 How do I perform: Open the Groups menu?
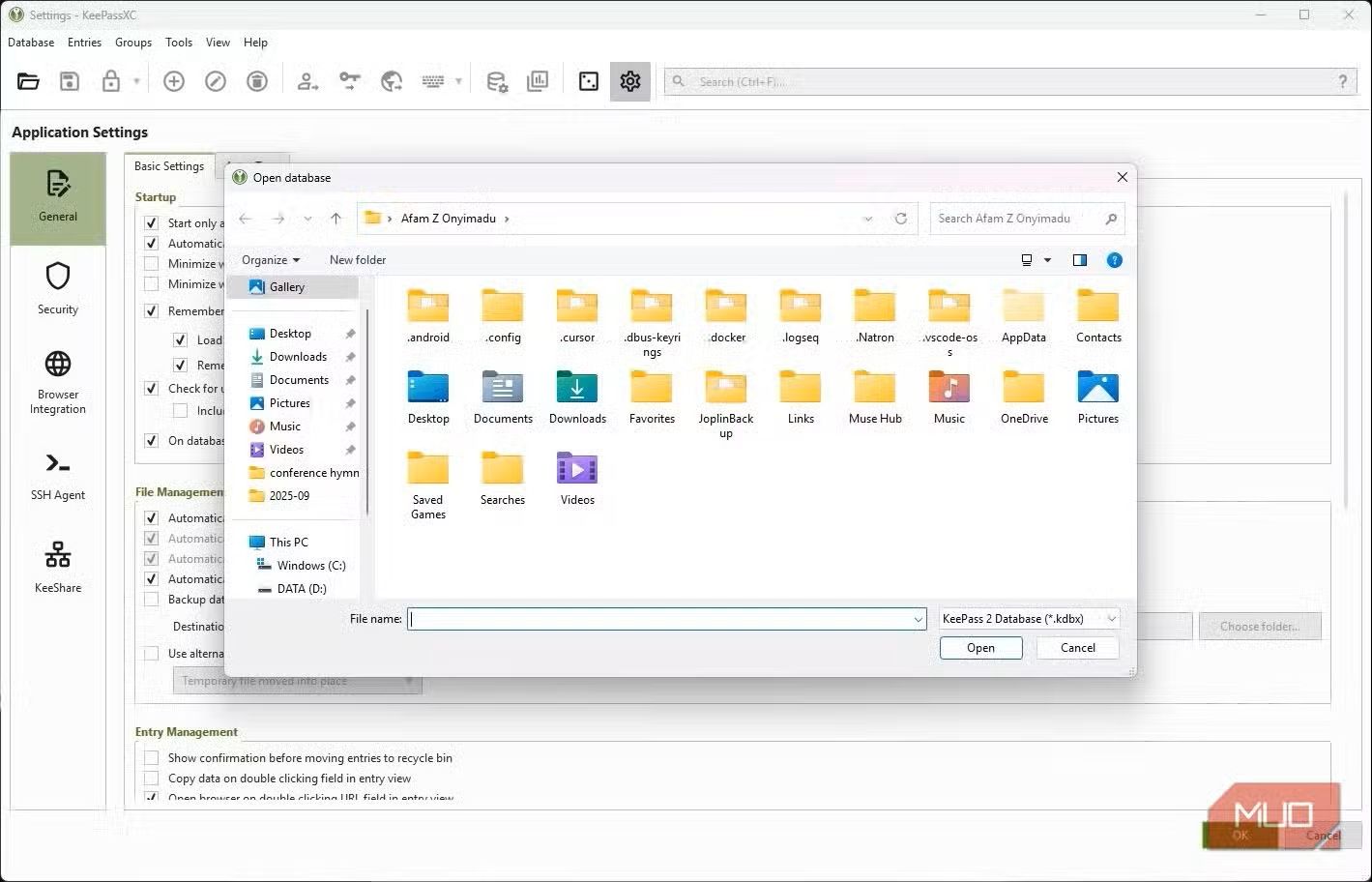pos(133,43)
